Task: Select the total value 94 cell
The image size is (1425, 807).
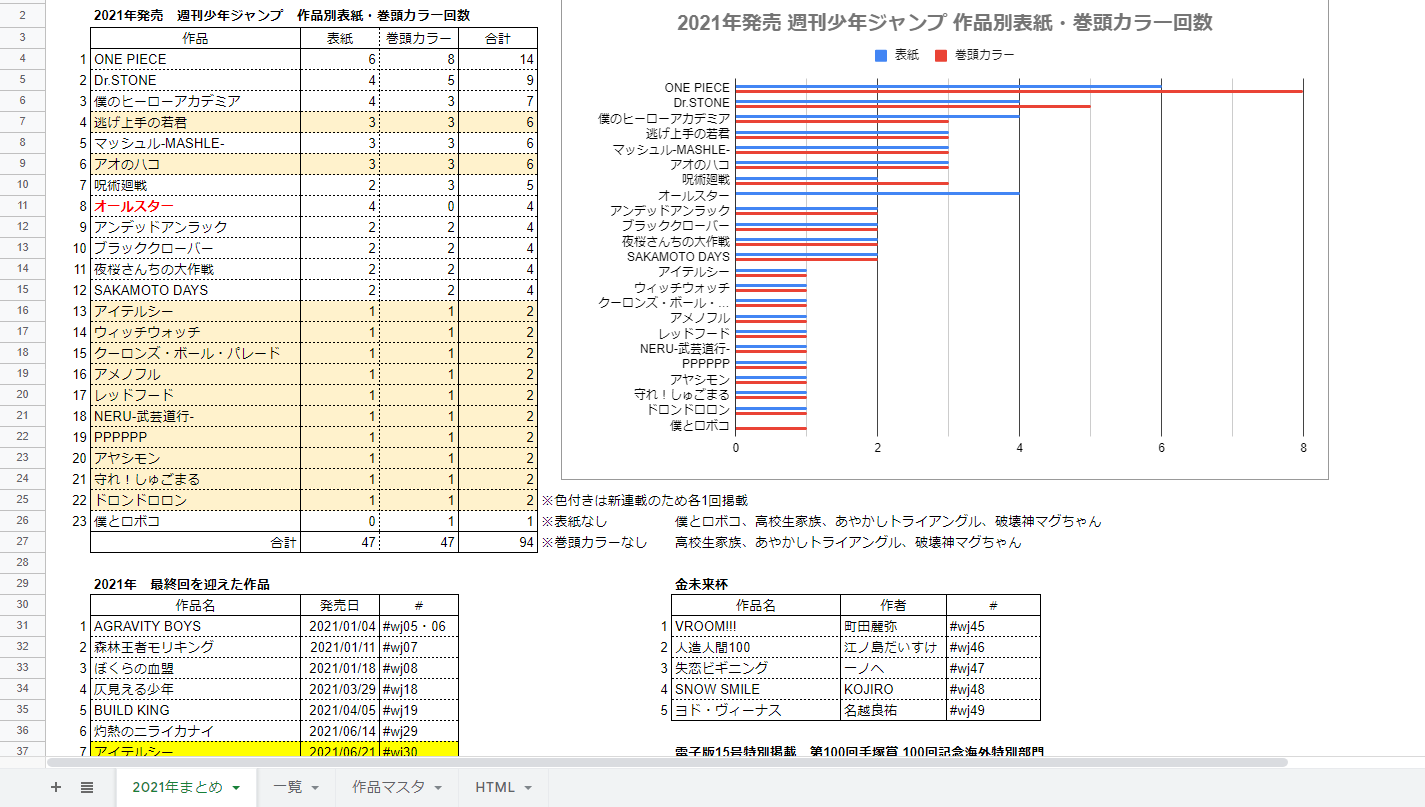Action: coord(498,542)
